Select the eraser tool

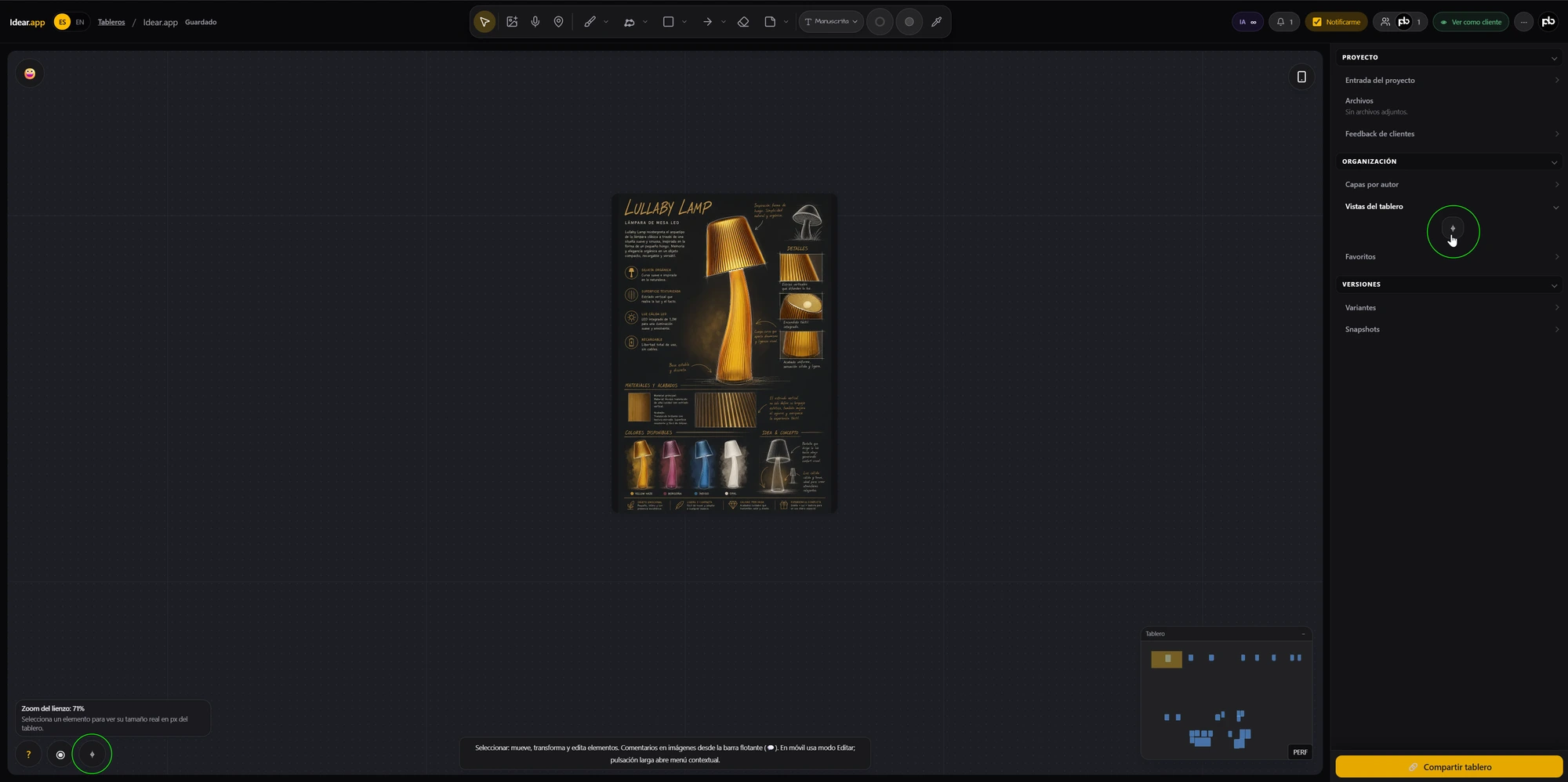tap(743, 22)
